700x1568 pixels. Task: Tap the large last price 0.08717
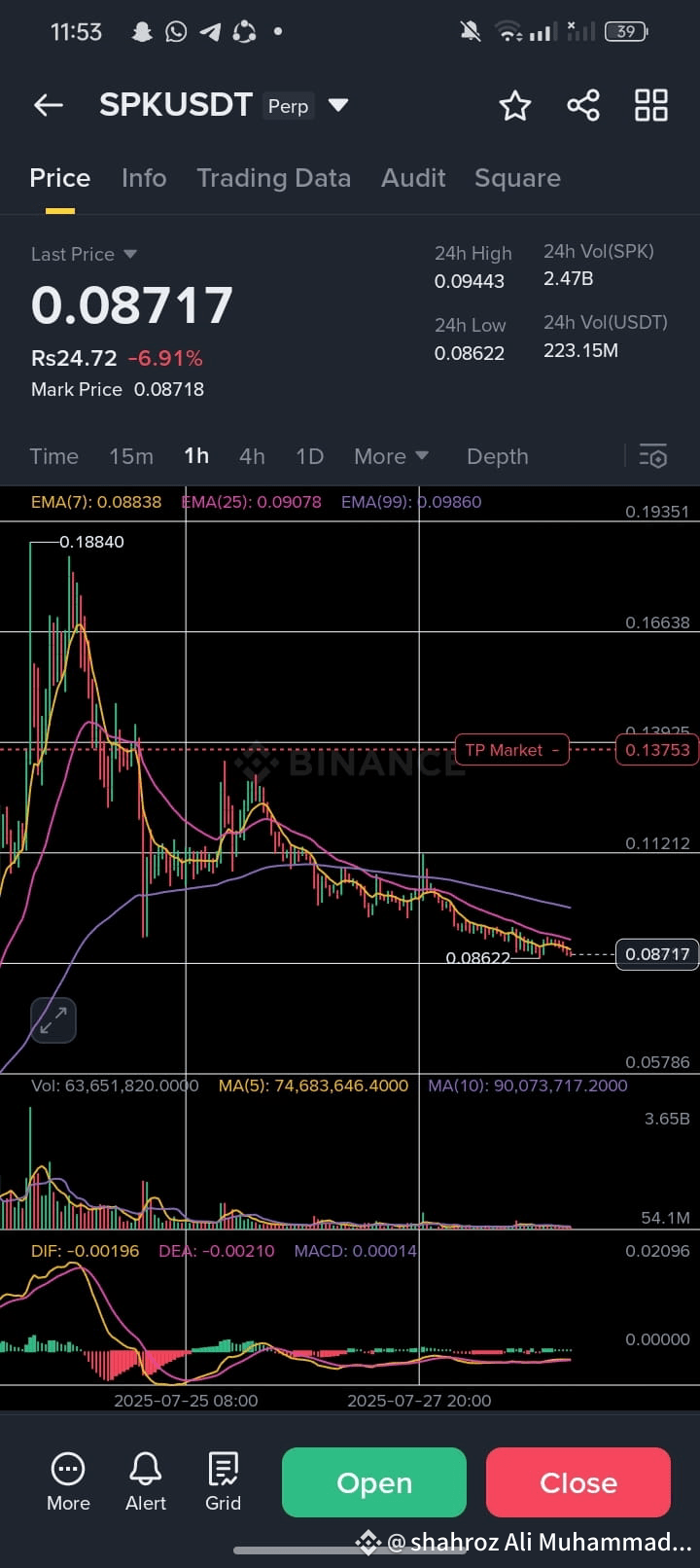(x=132, y=305)
